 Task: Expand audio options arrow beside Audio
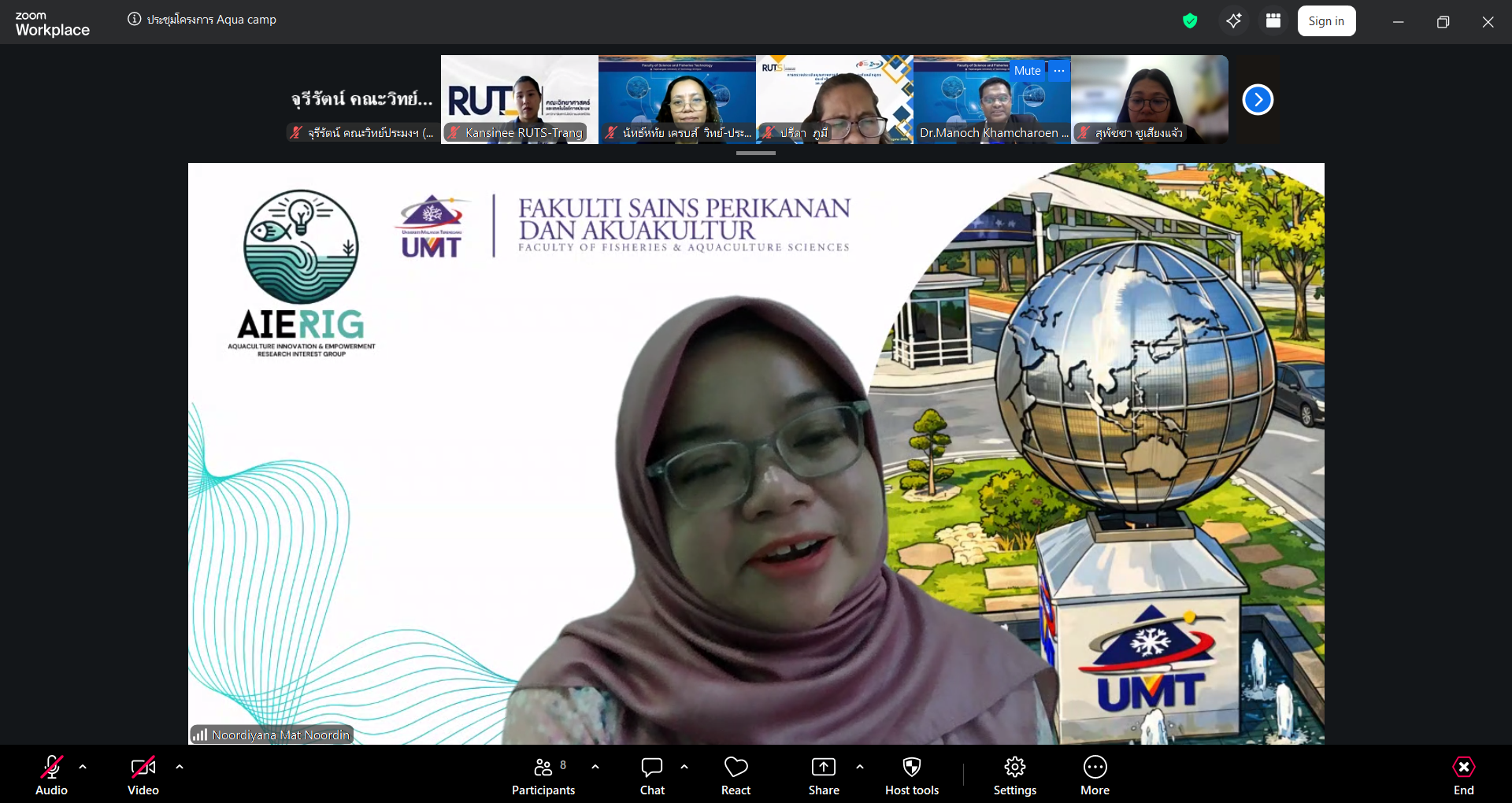[83, 767]
